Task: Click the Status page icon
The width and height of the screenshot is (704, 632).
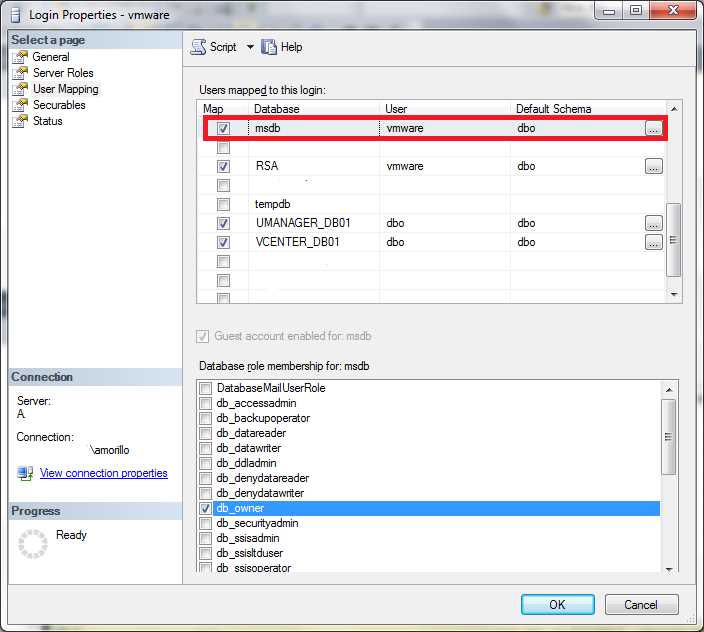Action: pos(20,121)
